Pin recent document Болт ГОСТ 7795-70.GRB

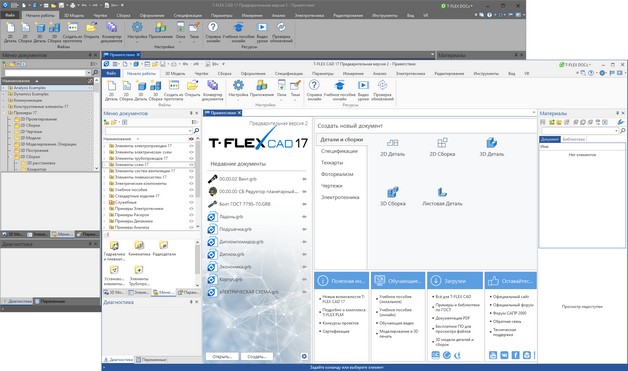[x=304, y=204]
